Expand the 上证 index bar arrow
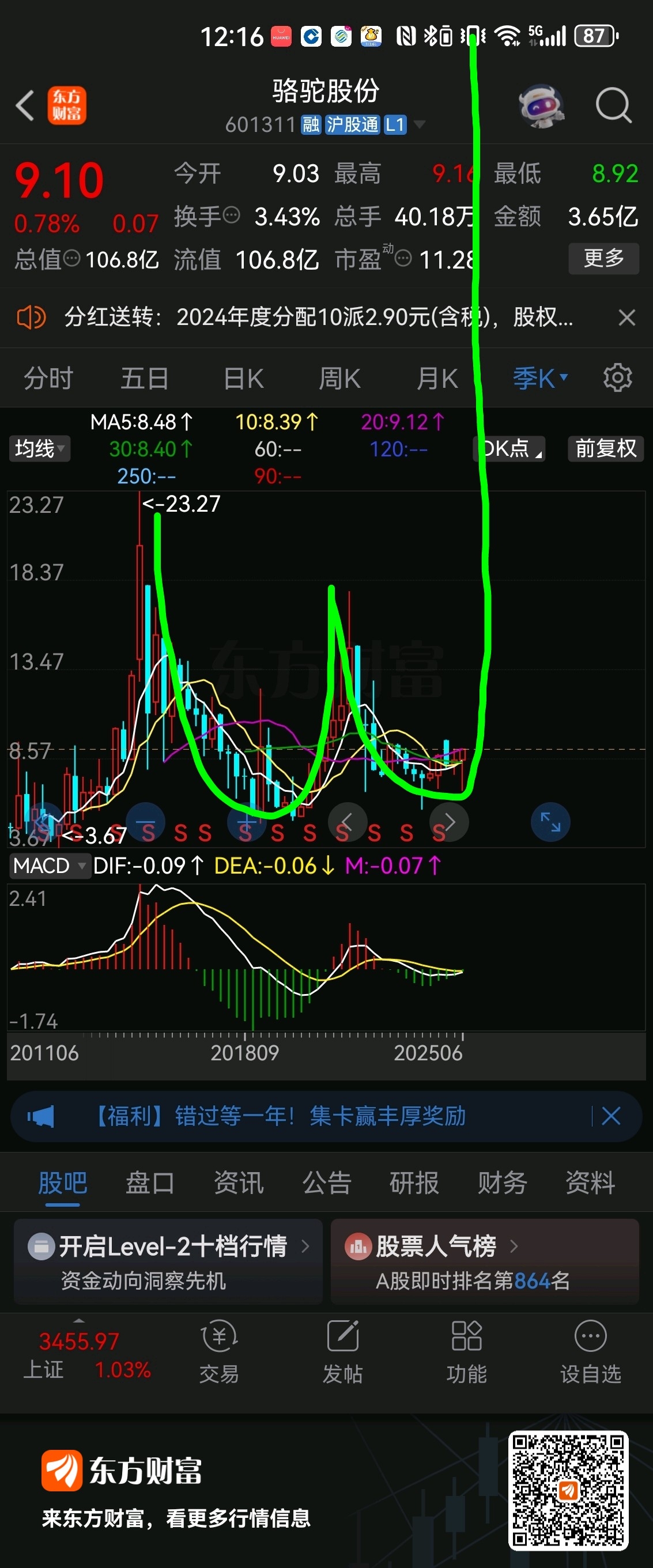Image resolution: width=653 pixels, height=1568 pixels. coord(78,1321)
